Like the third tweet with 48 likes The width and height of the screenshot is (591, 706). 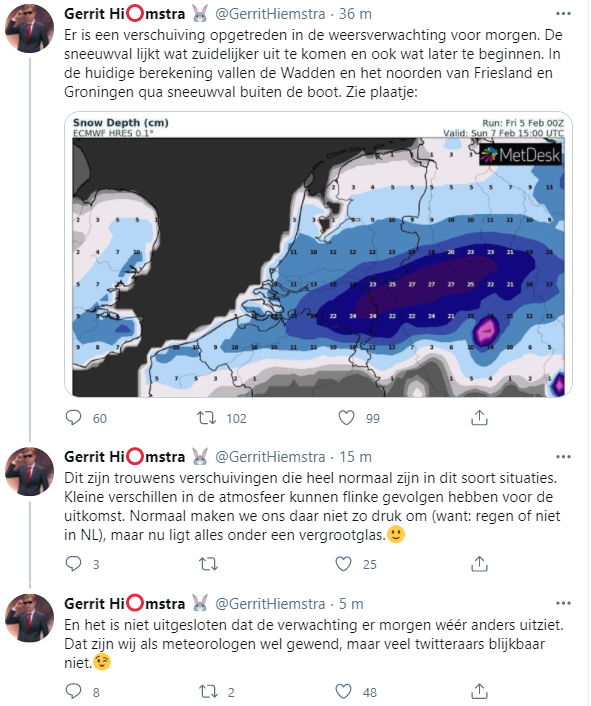343,691
